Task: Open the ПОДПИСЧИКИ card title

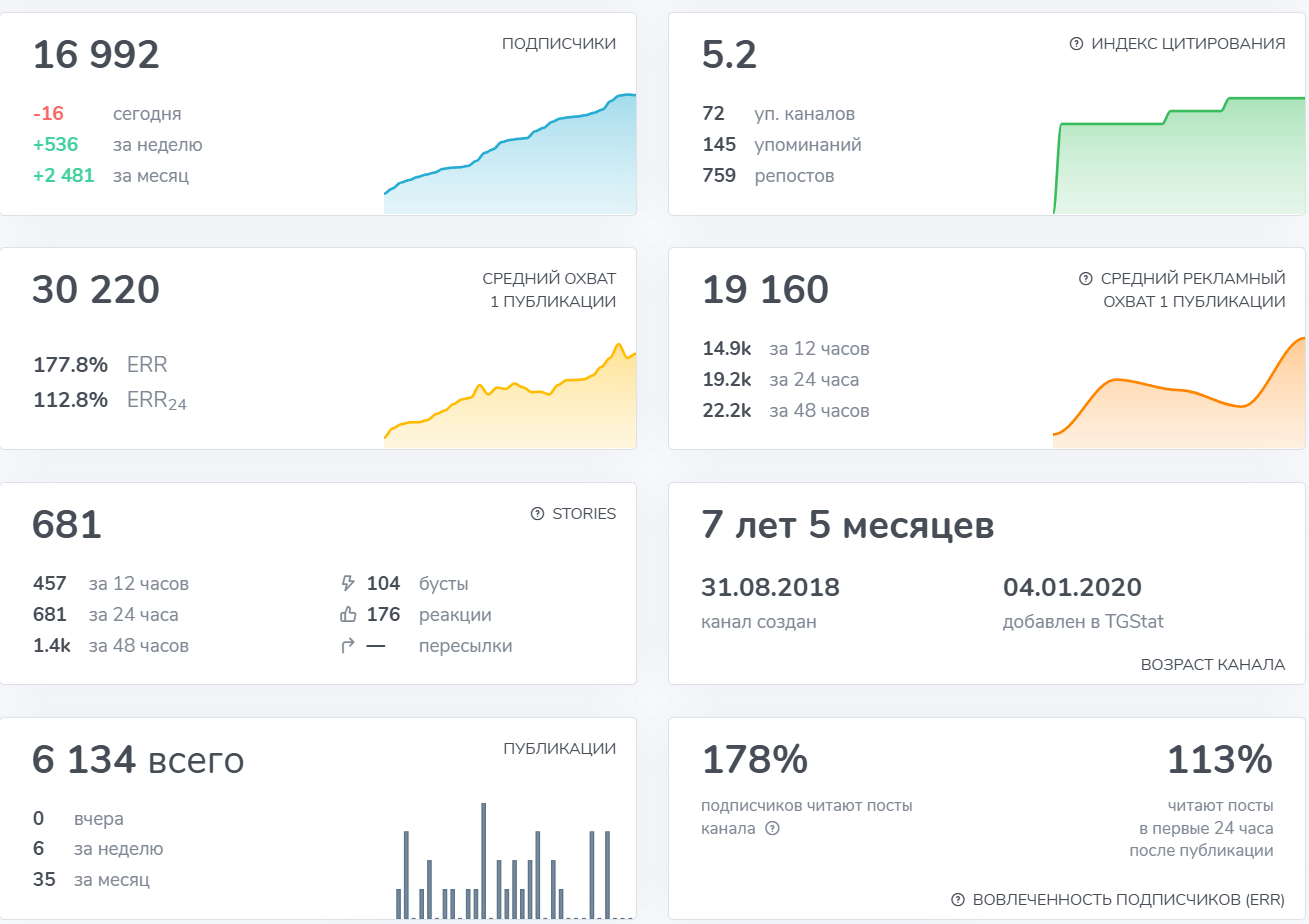Action: click(558, 44)
